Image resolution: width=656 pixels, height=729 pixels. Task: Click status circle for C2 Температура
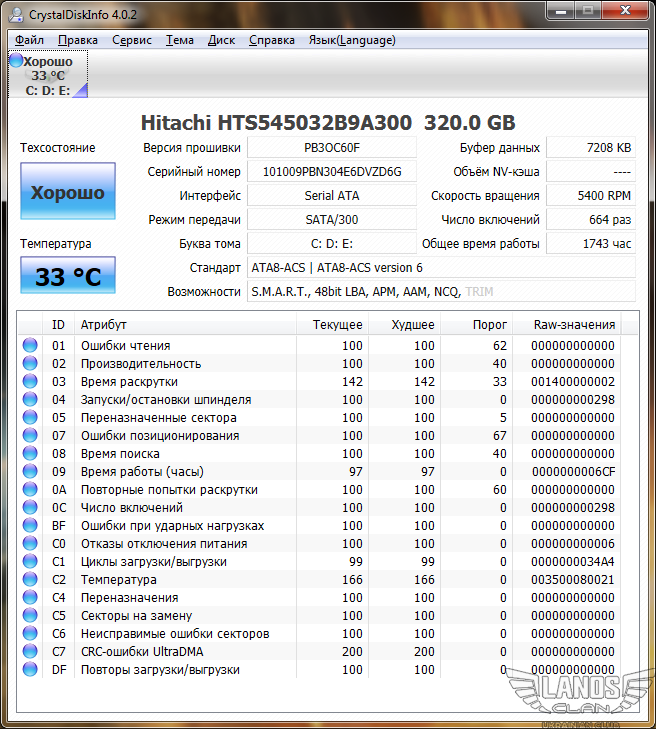(x=30, y=579)
